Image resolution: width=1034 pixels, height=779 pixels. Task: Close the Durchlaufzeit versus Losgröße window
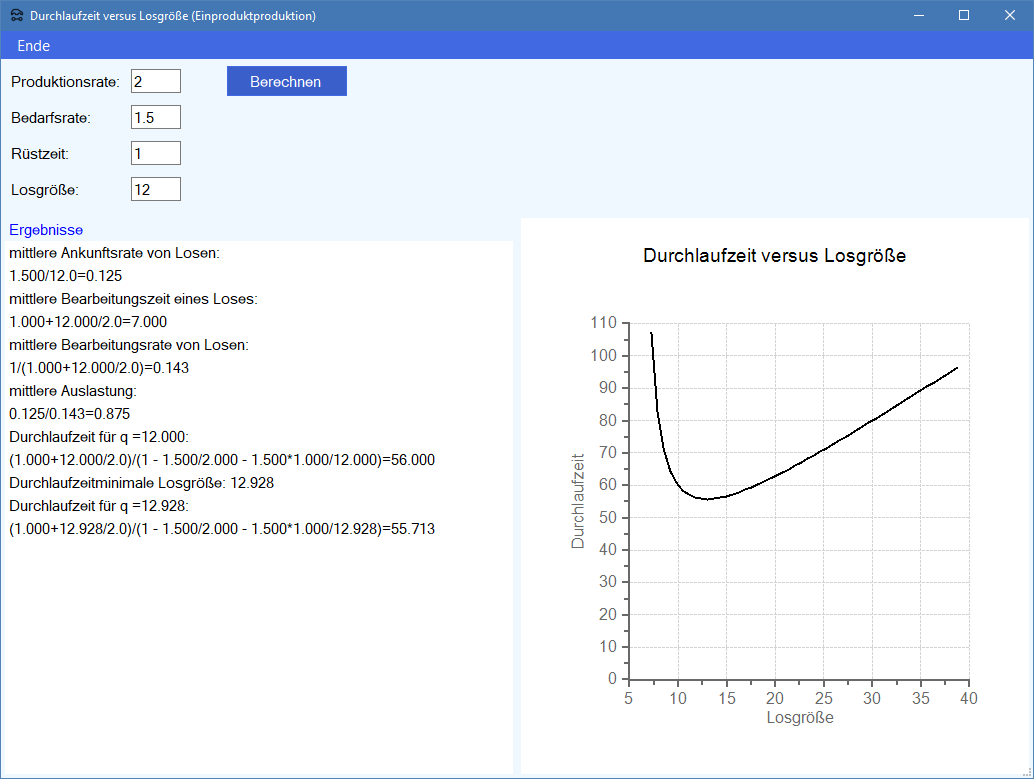pos(1010,16)
